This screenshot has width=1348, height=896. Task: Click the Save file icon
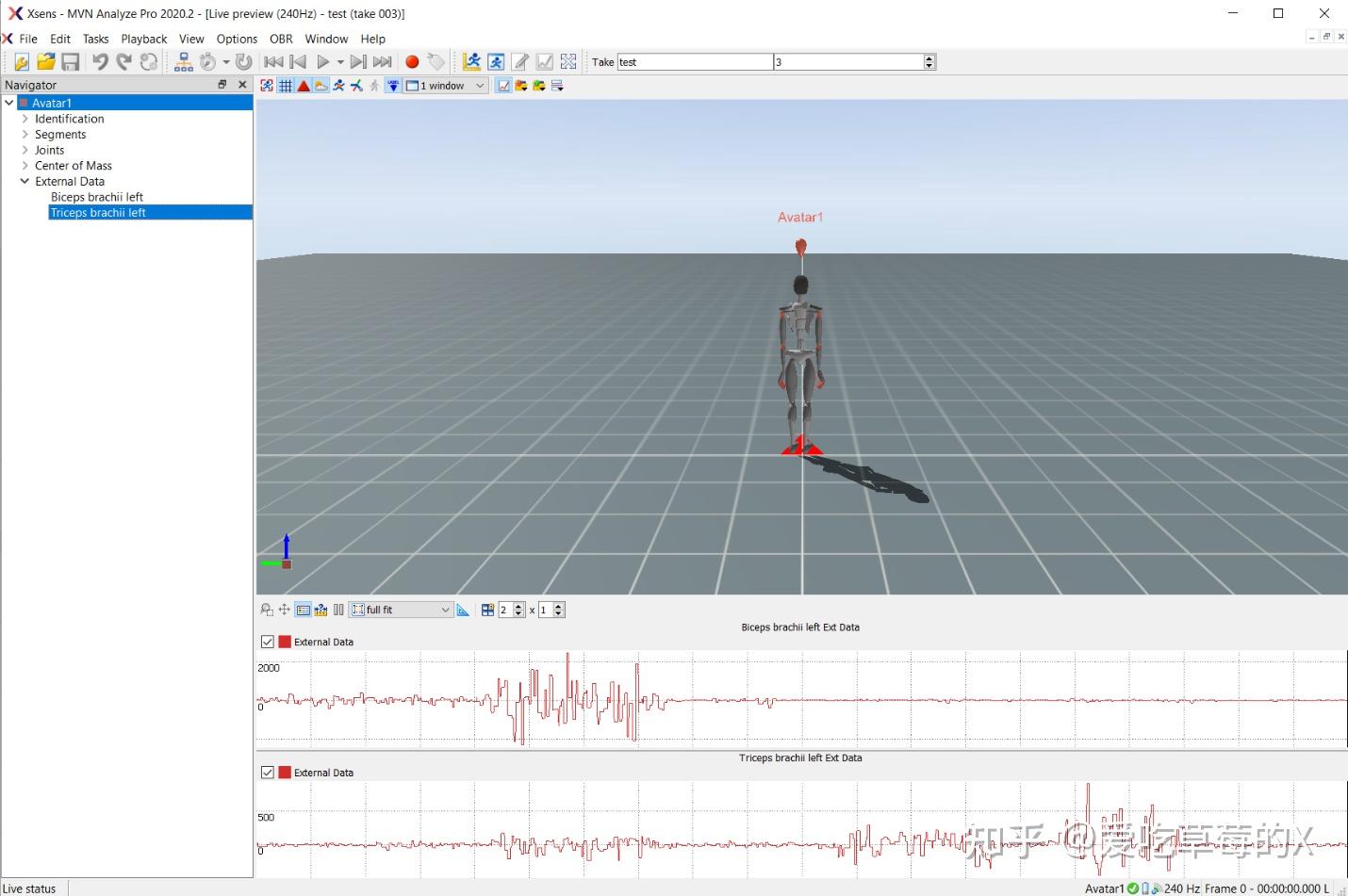point(71,62)
